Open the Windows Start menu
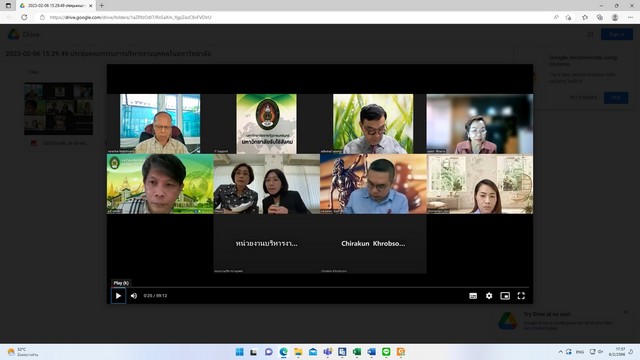The image size is (640, 360). click(x=240, y=352)
